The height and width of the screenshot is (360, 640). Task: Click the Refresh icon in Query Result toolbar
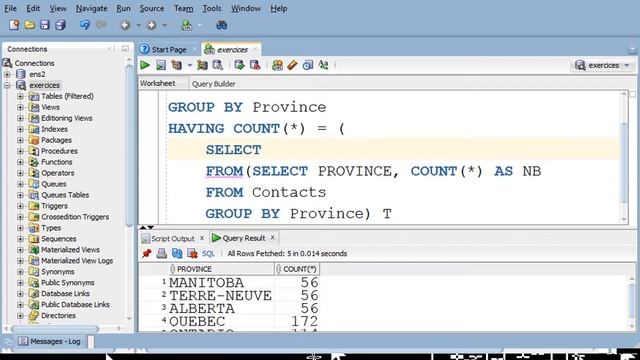coord(177,253)
